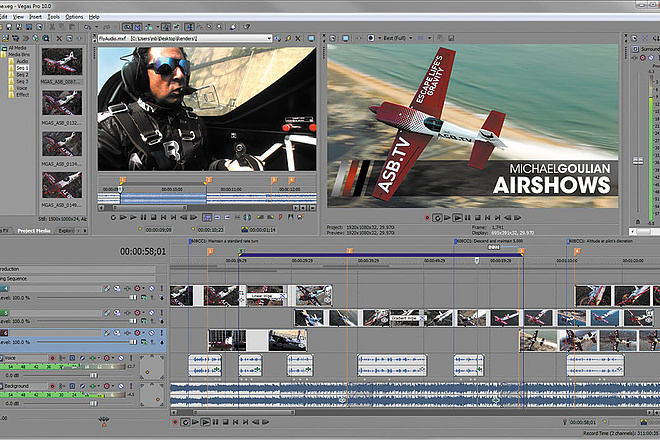Open the Help menu

click(x=94, y=17)
